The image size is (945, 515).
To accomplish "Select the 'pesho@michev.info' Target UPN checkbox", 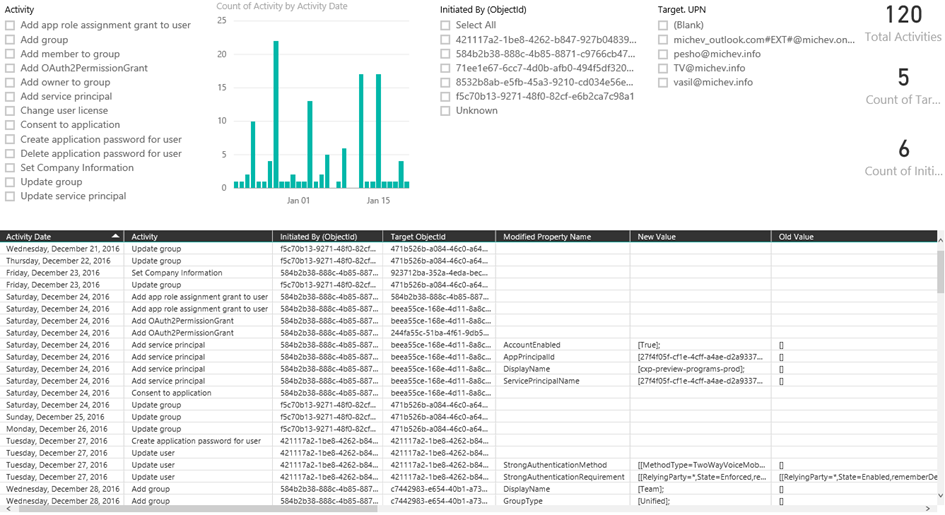I will point(663,54).
